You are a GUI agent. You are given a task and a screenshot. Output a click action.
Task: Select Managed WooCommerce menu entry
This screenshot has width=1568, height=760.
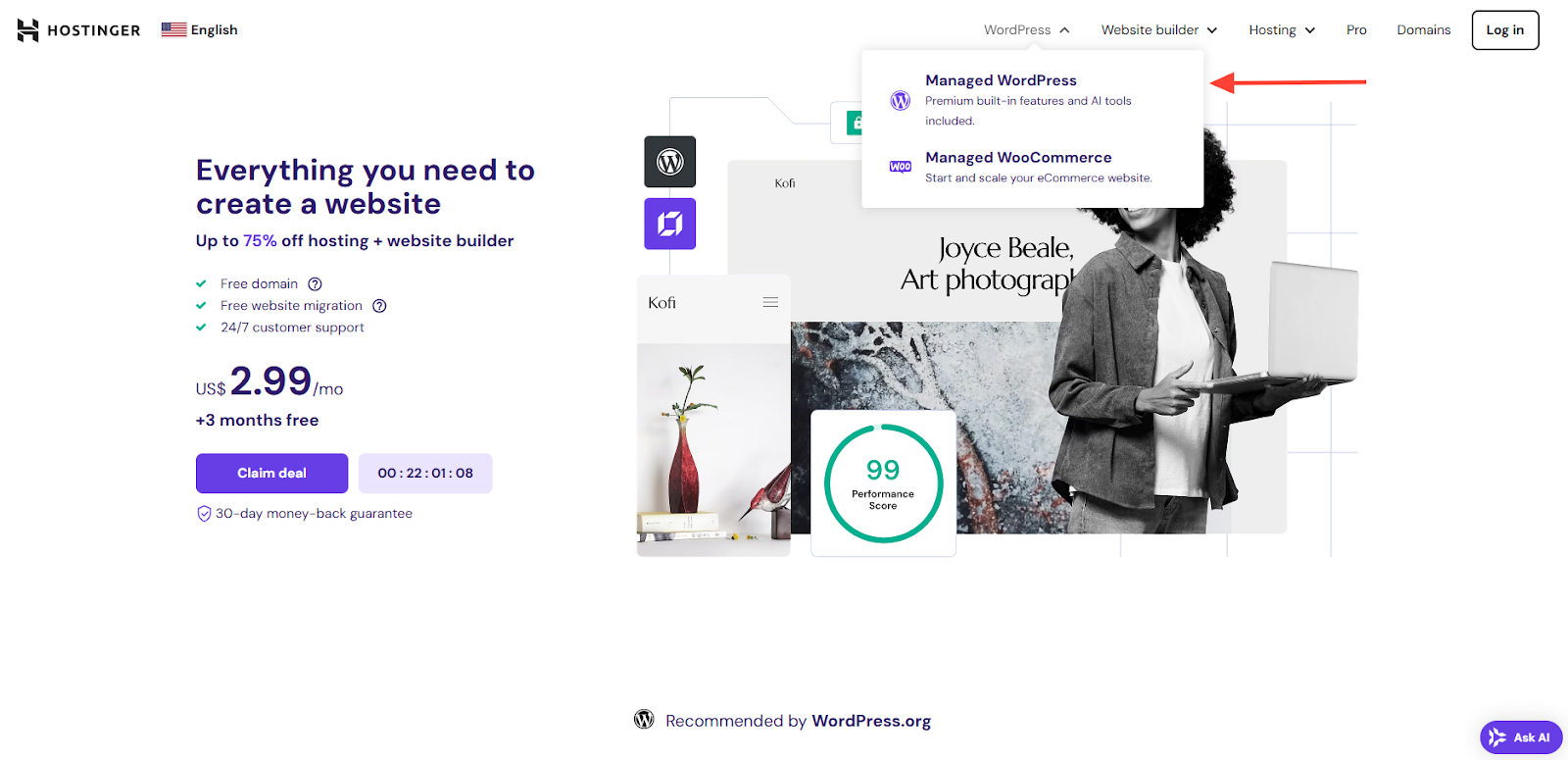point(1032,167)
